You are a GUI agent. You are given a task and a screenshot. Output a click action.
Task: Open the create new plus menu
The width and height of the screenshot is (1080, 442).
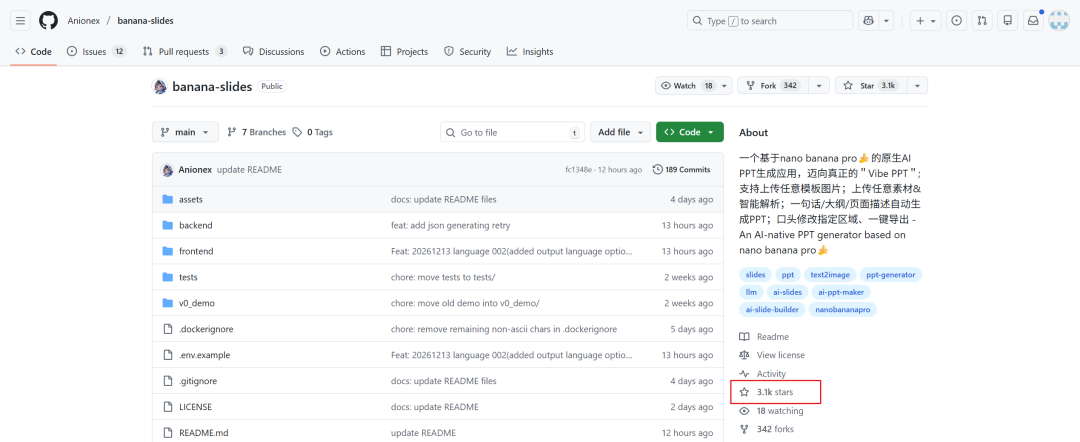[926, 21]
